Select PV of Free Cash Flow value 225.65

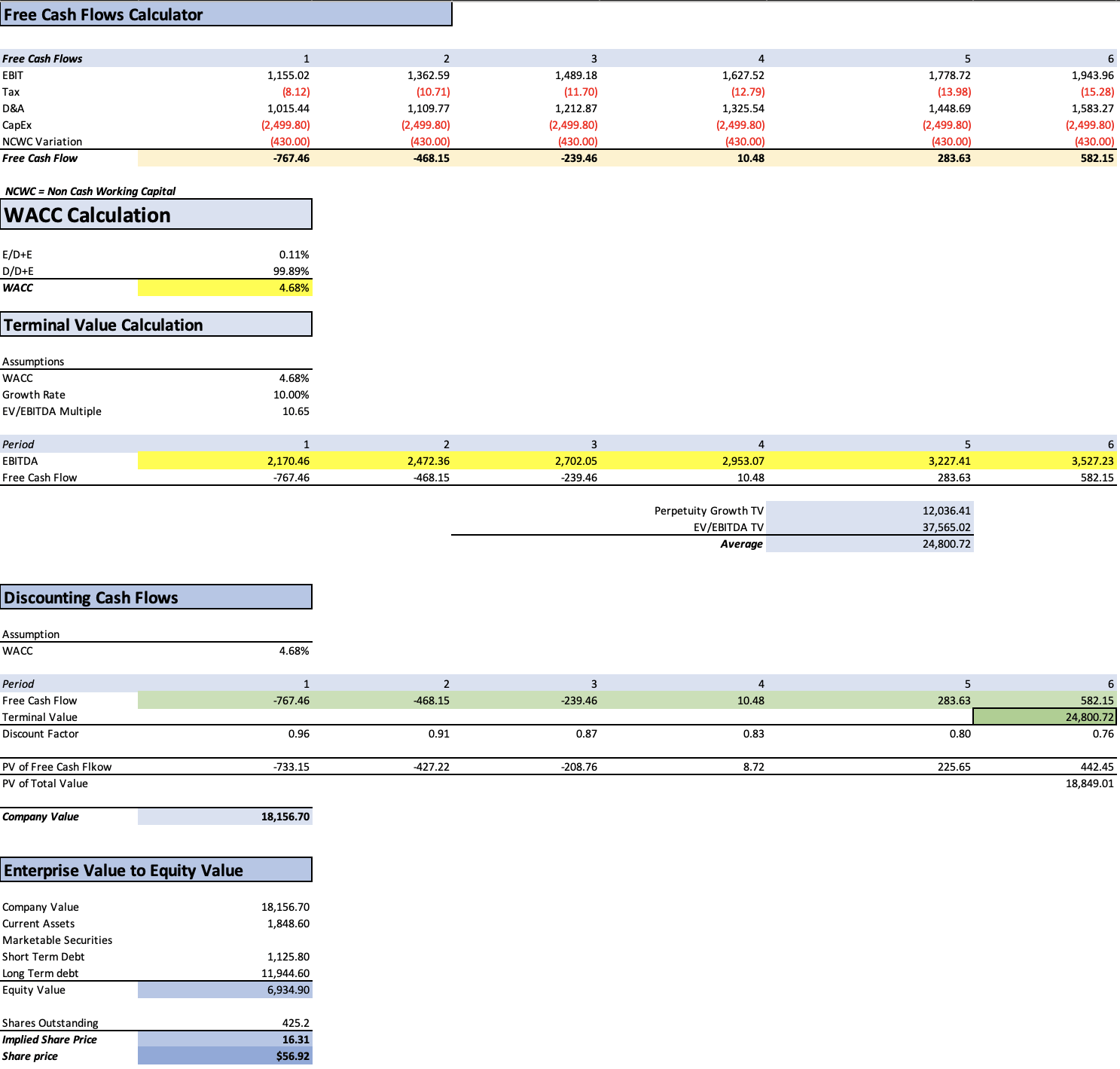(954, 767)
